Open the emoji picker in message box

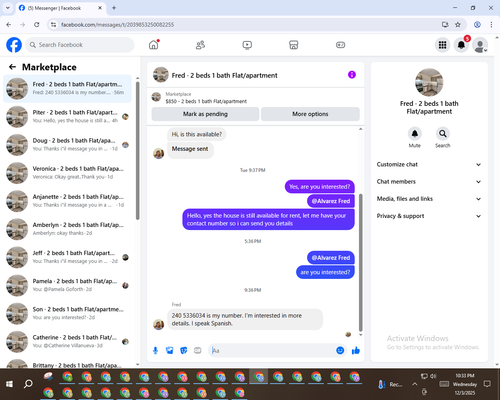[340, 350]
